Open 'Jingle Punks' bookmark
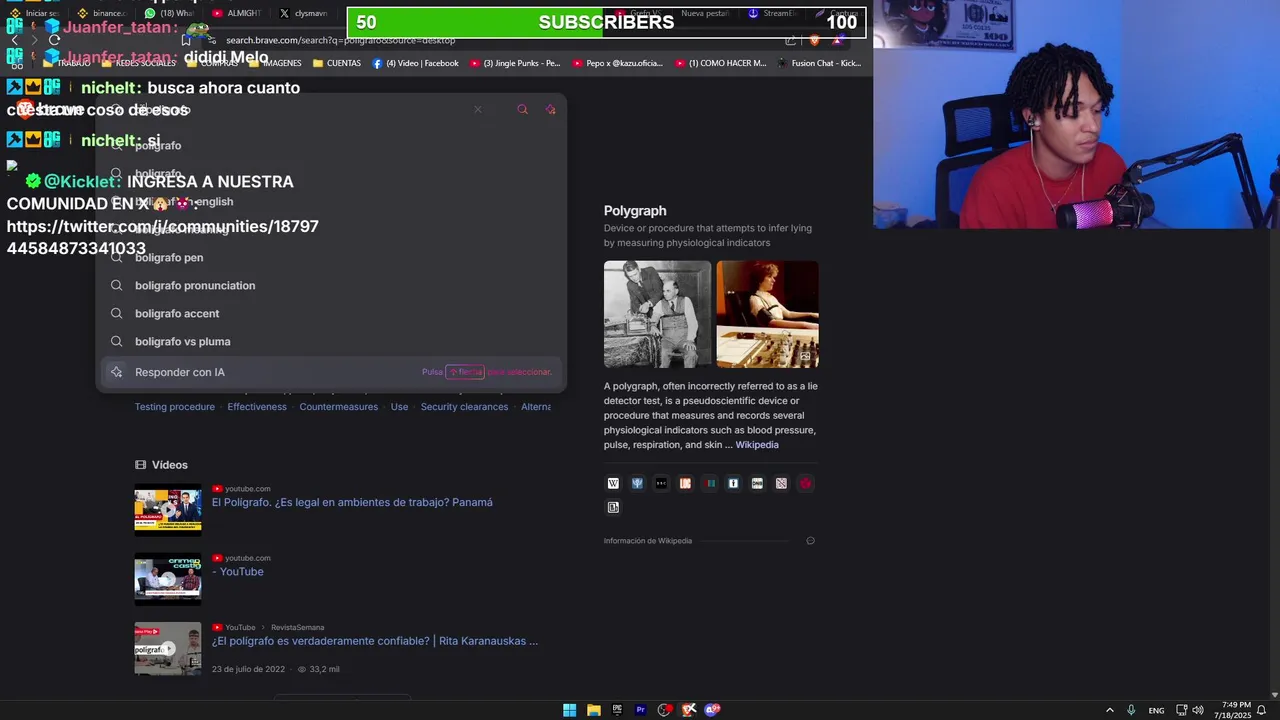 click(x=514, y=63)
